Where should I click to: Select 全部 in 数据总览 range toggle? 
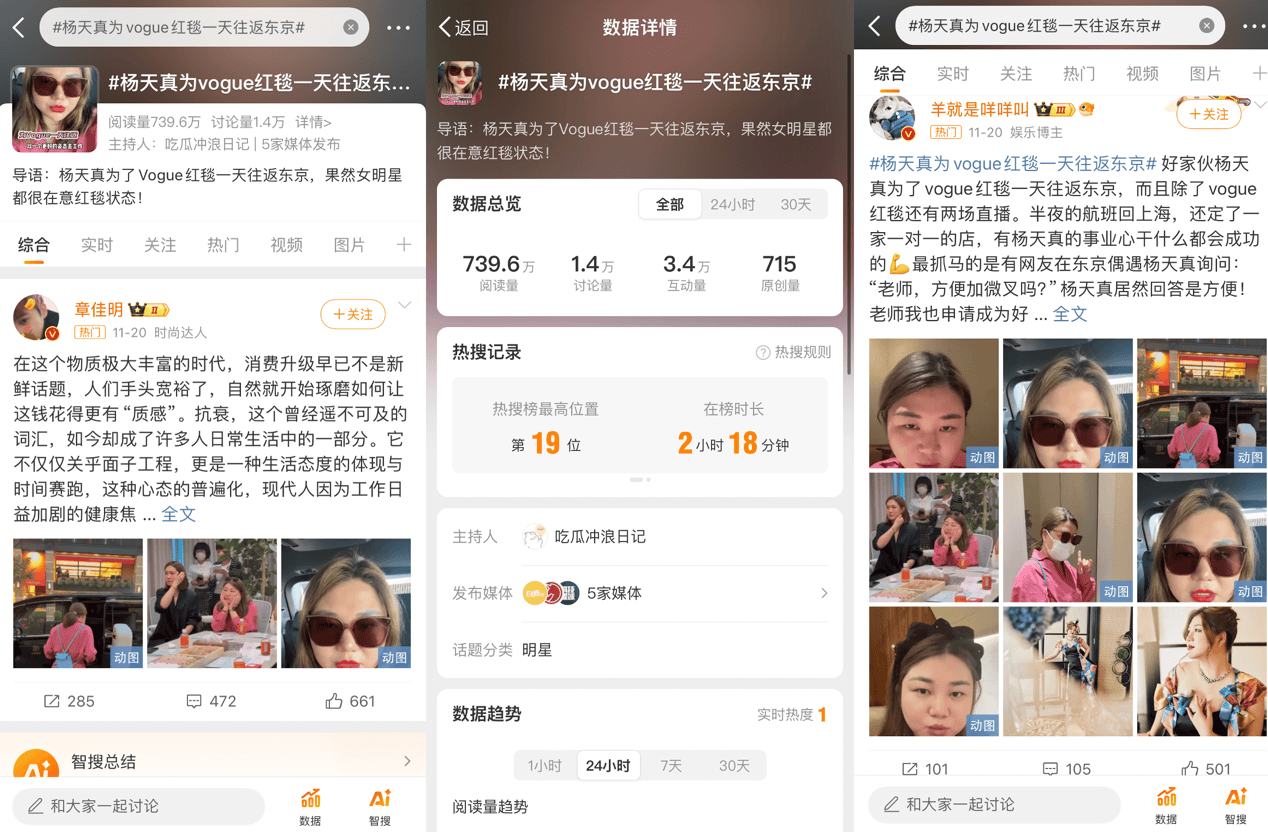(670, 204)
